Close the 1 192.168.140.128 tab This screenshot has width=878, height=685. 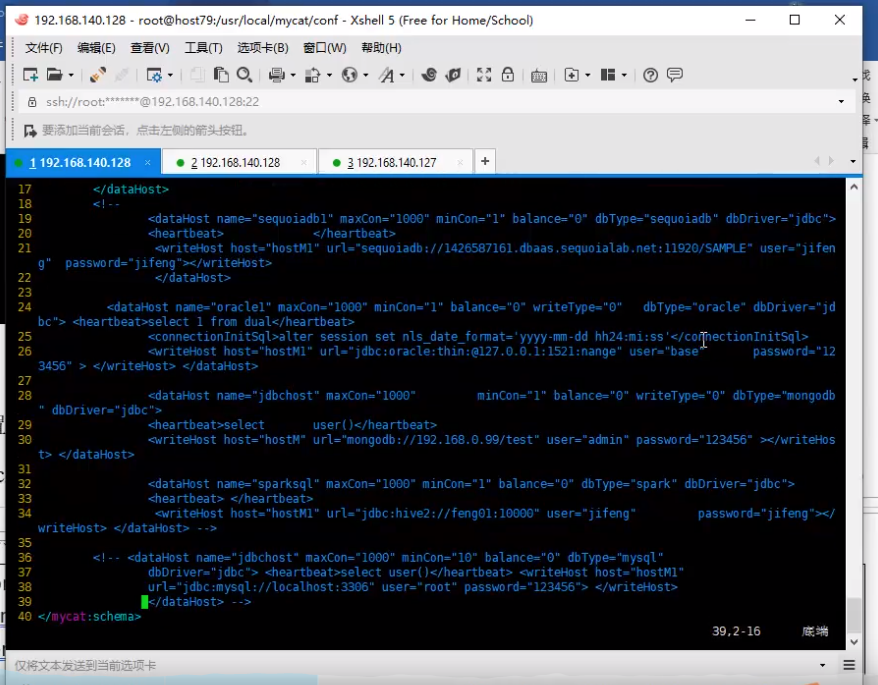[x=147, y=162]
